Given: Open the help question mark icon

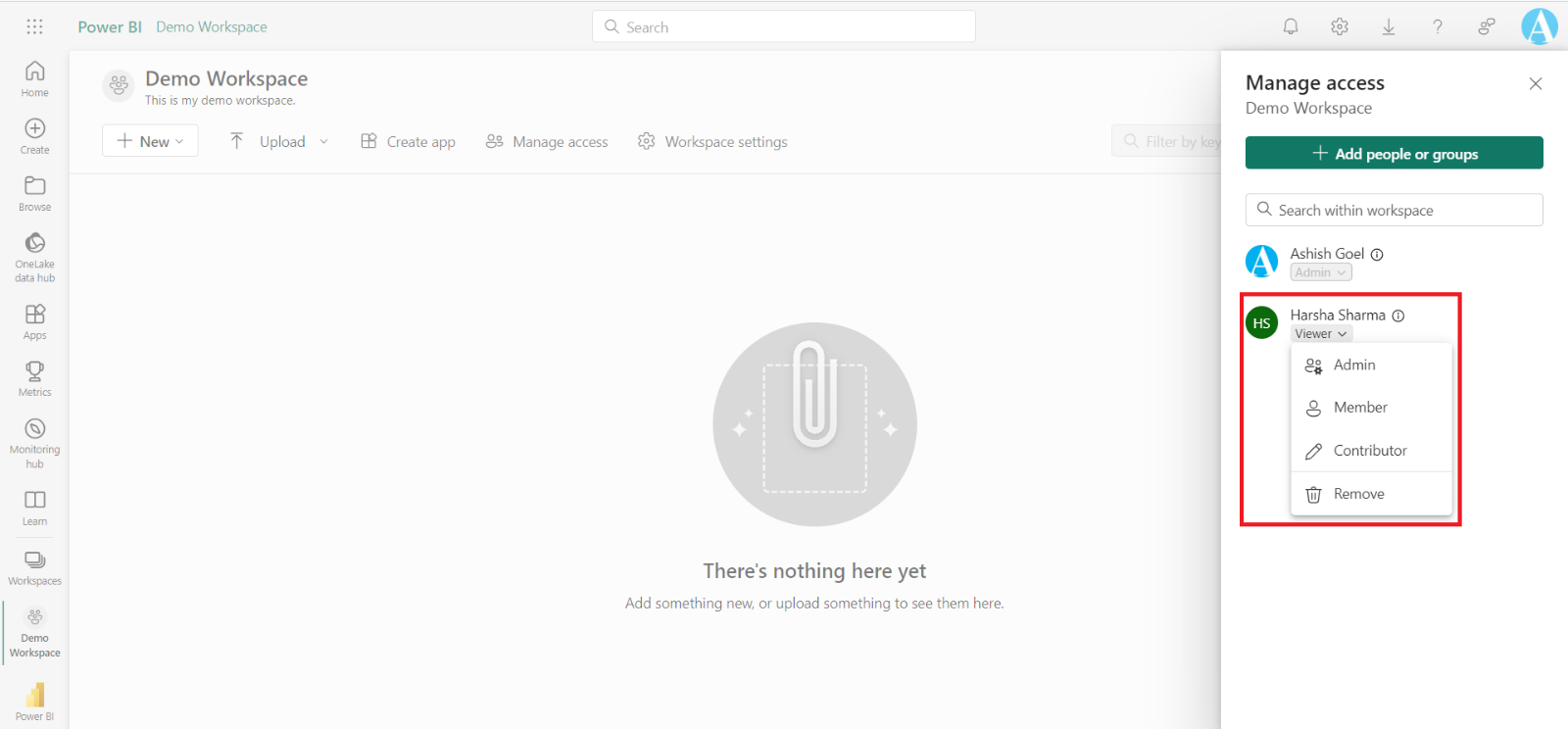Looking at the screenshot, I should (x=1438, y=27).
